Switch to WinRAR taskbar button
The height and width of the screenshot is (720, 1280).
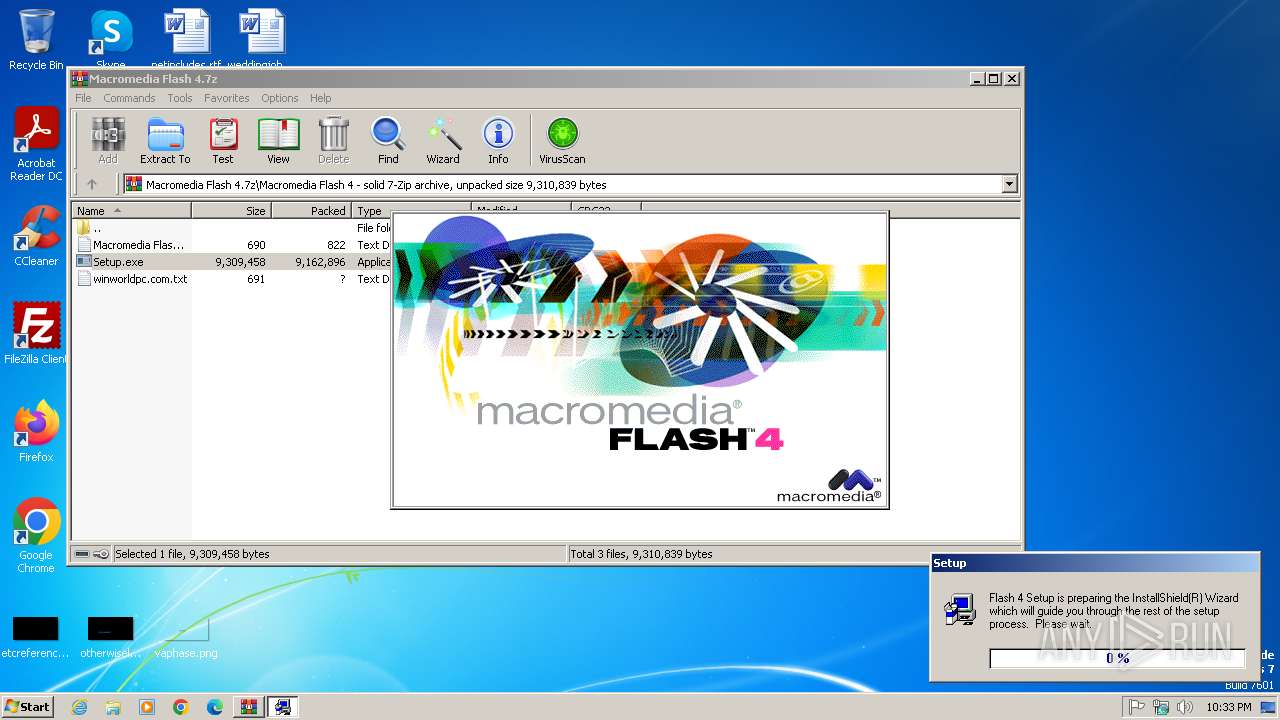click(249, 707)
